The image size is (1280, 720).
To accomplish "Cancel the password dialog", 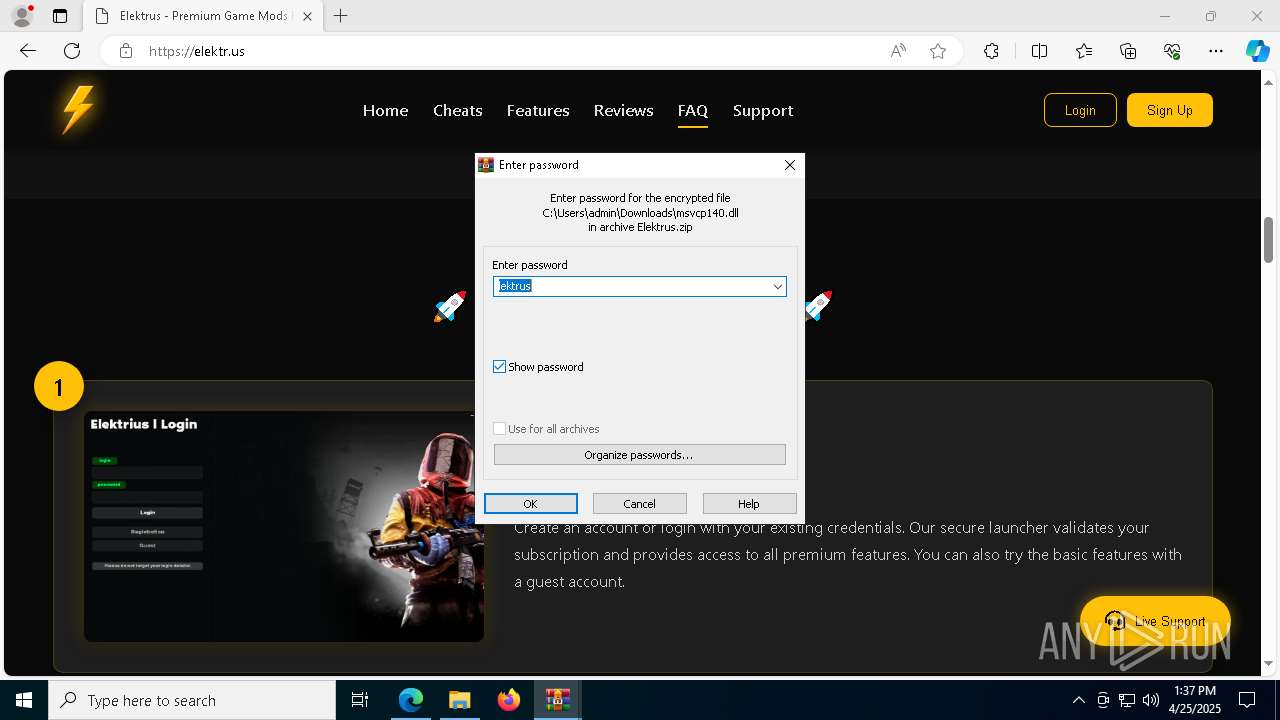I will coord(639,504).
